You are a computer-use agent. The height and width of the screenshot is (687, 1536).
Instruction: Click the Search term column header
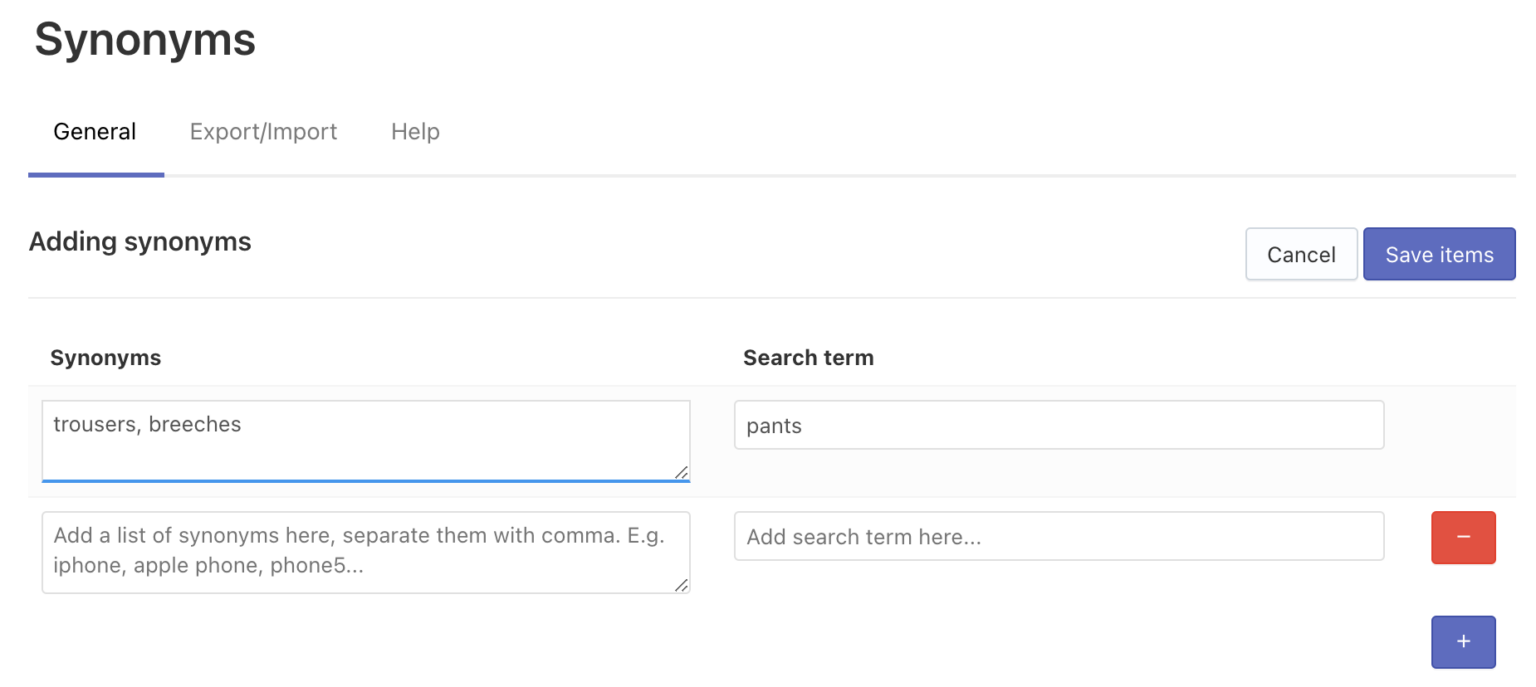[808, 357]
